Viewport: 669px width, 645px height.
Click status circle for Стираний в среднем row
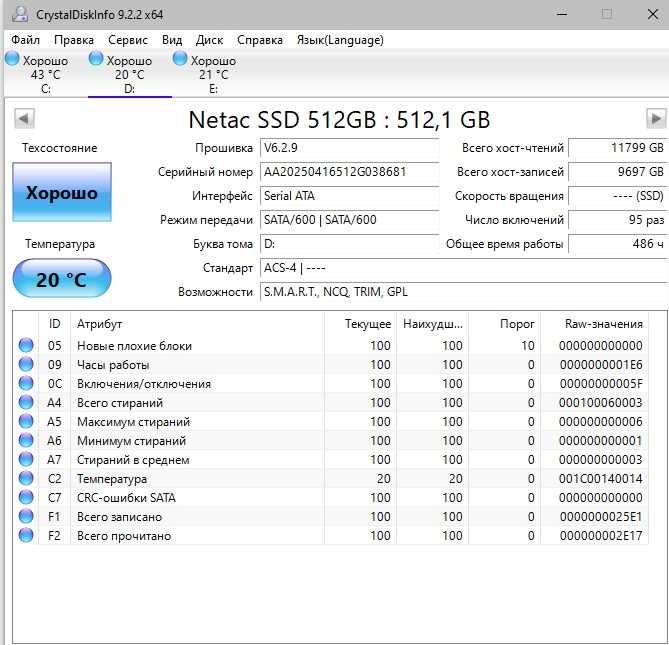[26, 459]
